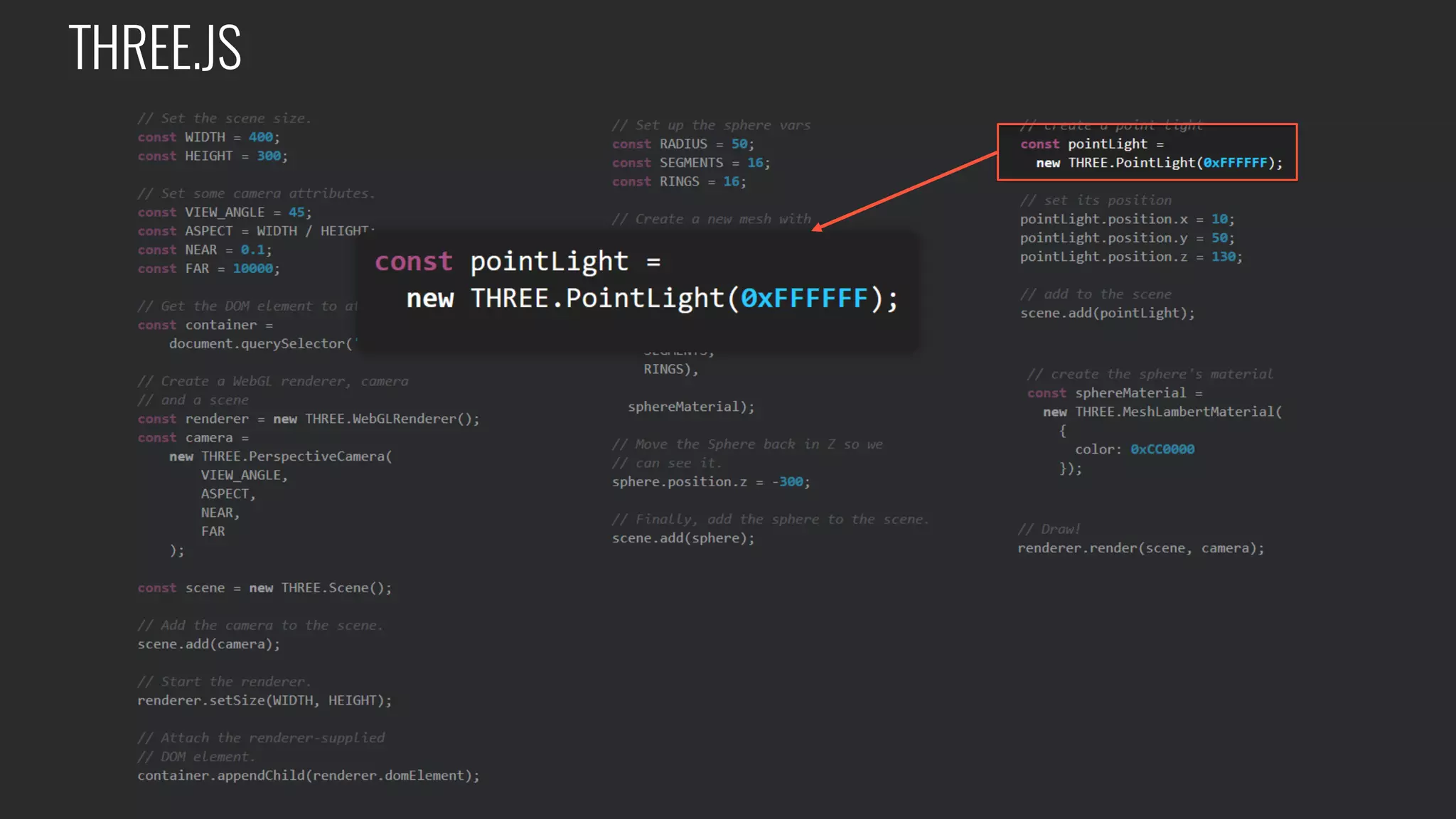Click the container.appendChild line

pyautogui.click(x=309, y=776)
